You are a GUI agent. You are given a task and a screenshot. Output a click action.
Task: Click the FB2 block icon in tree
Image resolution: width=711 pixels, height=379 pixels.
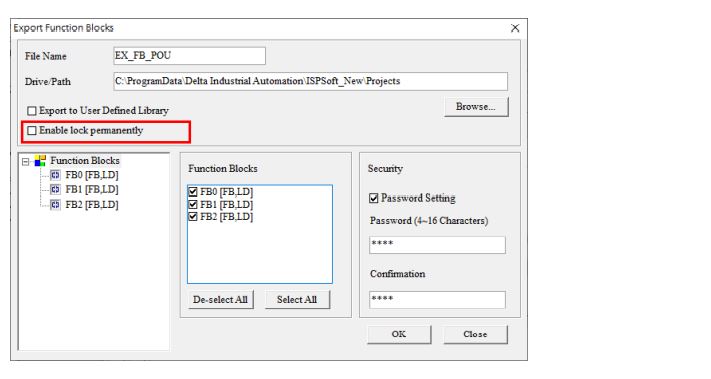55,204
